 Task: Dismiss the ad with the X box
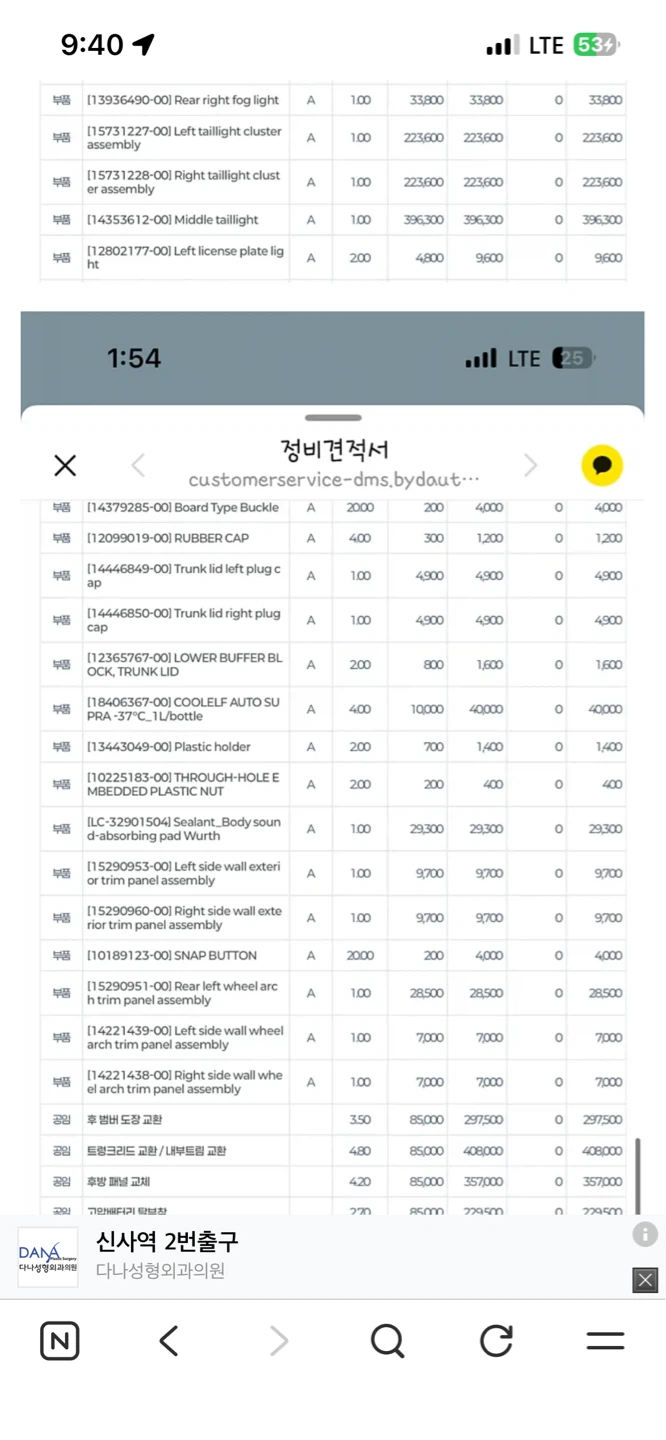[645, 1279]
